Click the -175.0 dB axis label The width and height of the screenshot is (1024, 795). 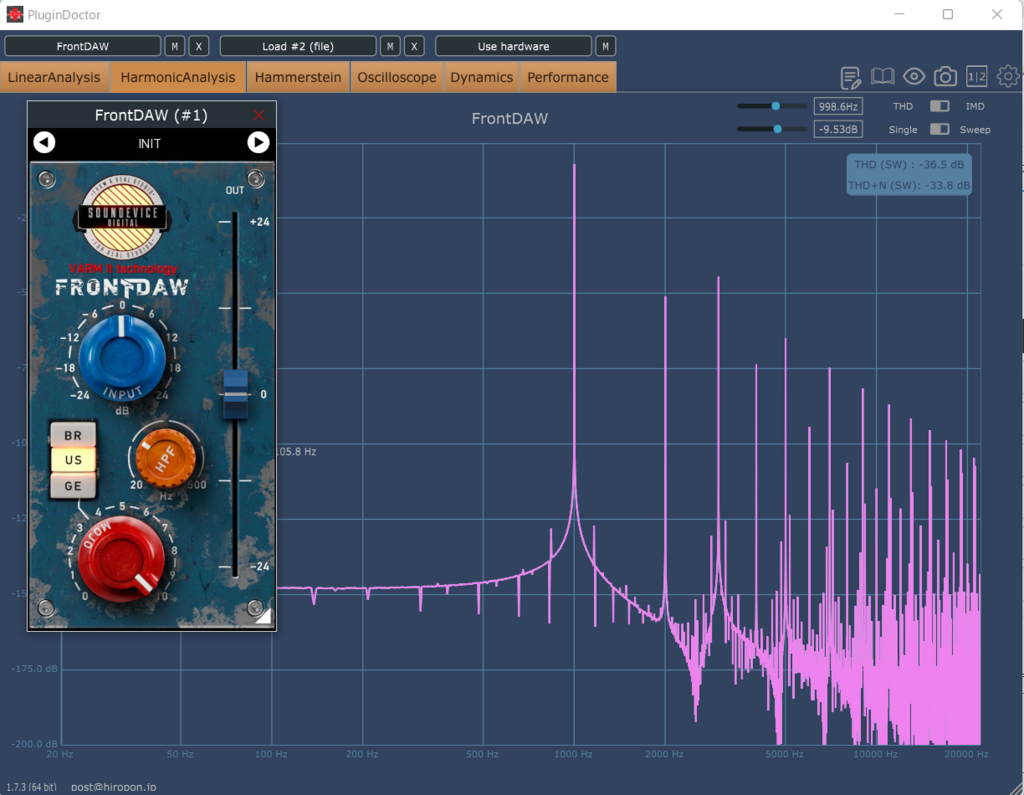coord(35,669)
